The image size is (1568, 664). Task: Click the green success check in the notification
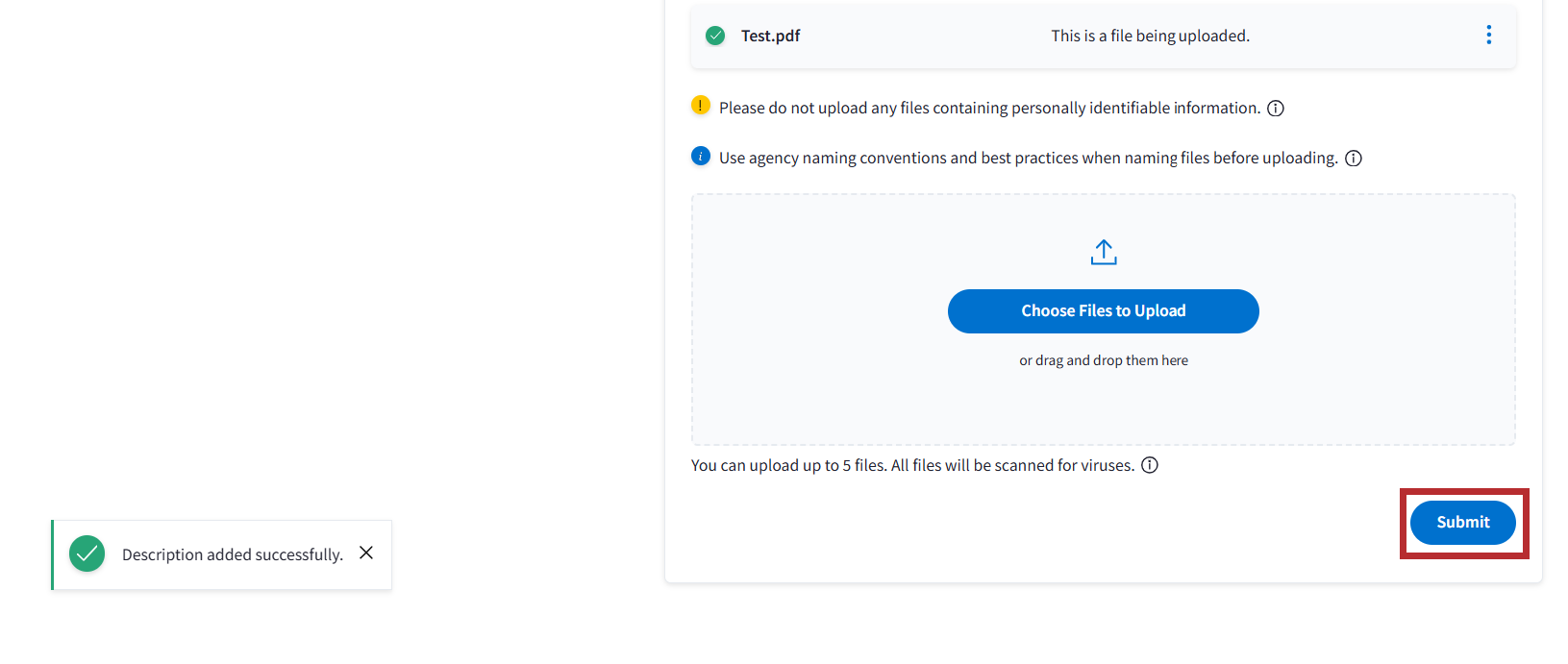point(87,553)
